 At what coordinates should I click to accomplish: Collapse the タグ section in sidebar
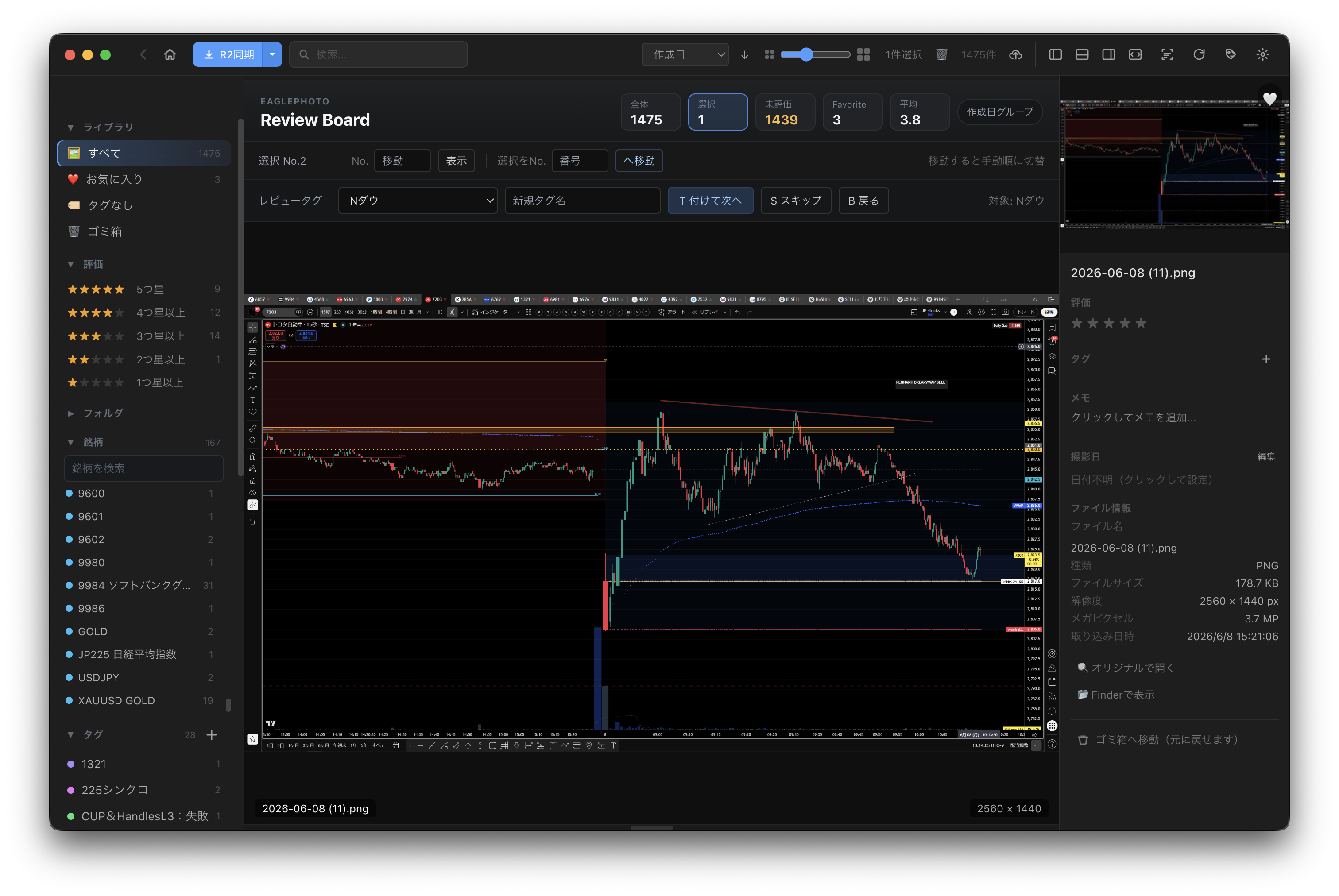[x=70, y=734]
